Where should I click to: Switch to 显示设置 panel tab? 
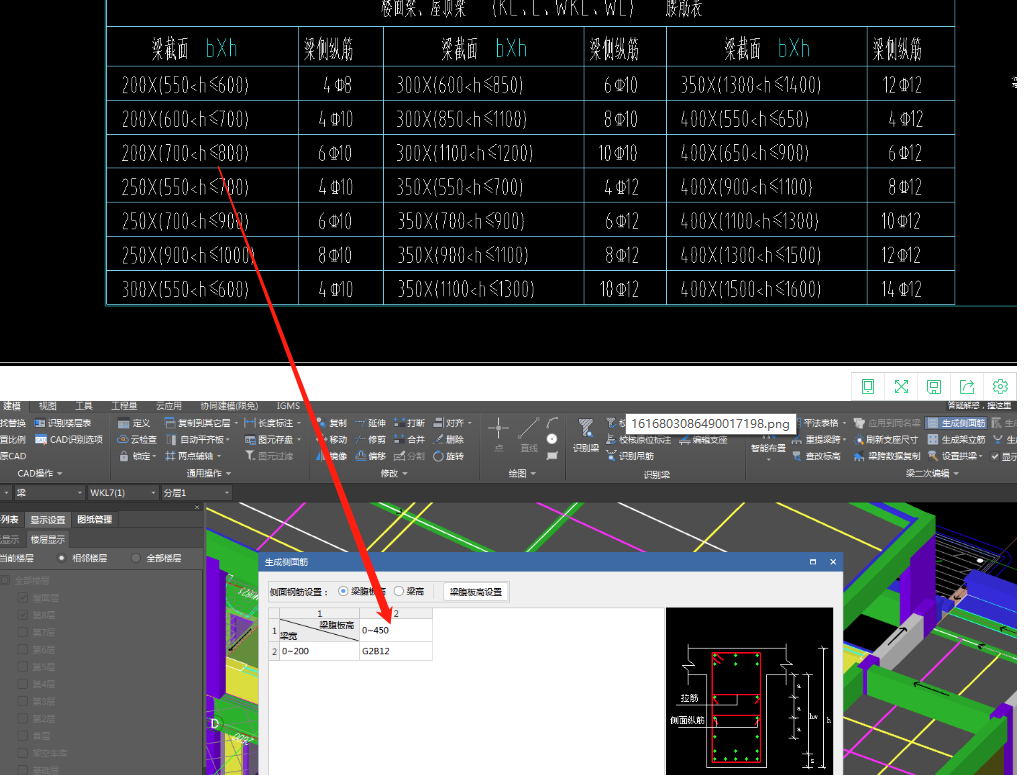pyautogui.click(x=48, y=519)
